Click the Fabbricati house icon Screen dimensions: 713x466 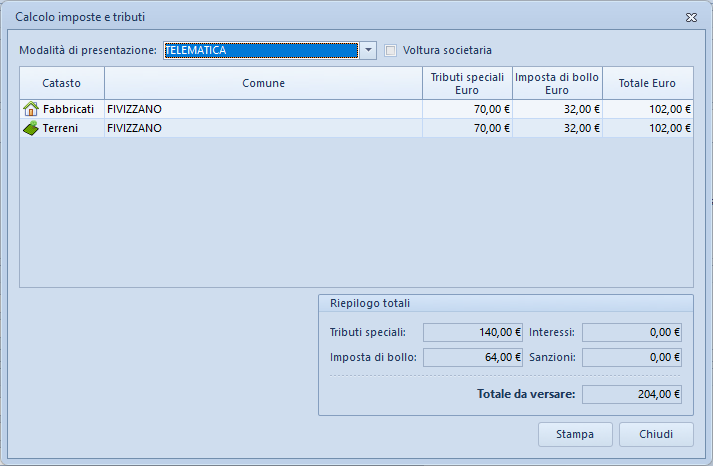click(31, 109)
